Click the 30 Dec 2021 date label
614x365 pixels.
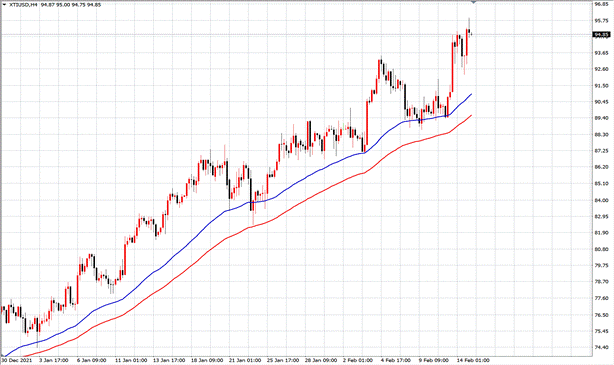(x=16, y=360)
